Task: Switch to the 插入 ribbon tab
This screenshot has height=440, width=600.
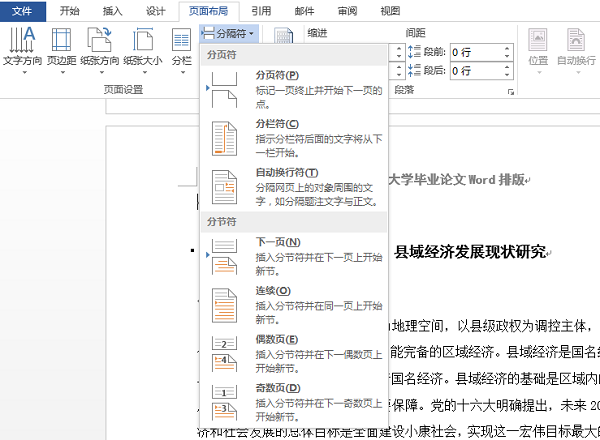Action: 112,11
